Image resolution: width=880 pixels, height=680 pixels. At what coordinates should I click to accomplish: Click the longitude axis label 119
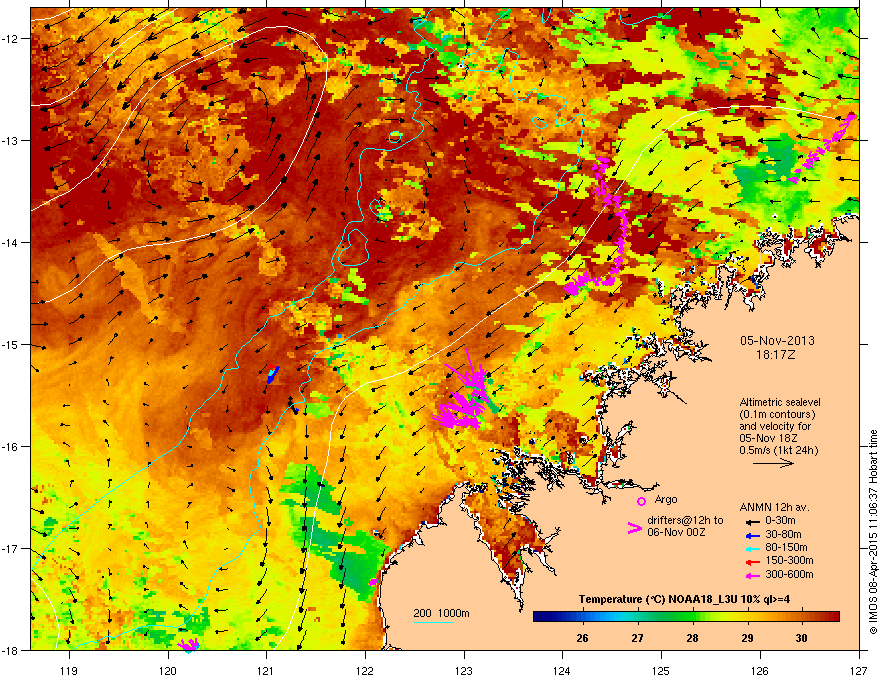coord(69,670)
